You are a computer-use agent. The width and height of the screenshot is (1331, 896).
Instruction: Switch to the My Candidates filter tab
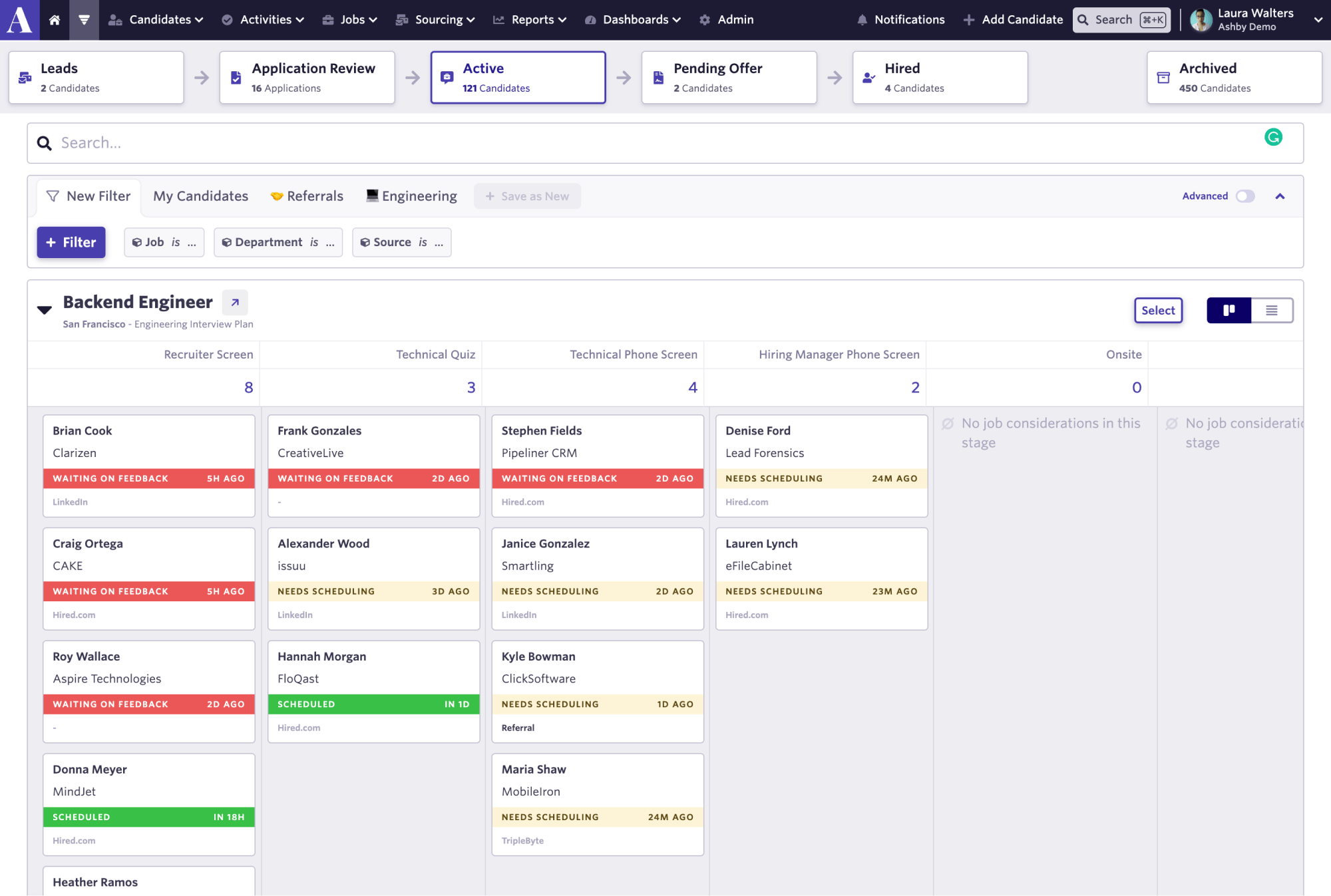200,196
